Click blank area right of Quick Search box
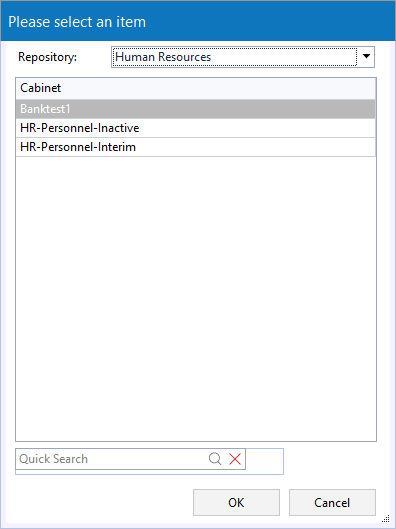The width and height of the screenshot is (396, 529). click(264, 460)
